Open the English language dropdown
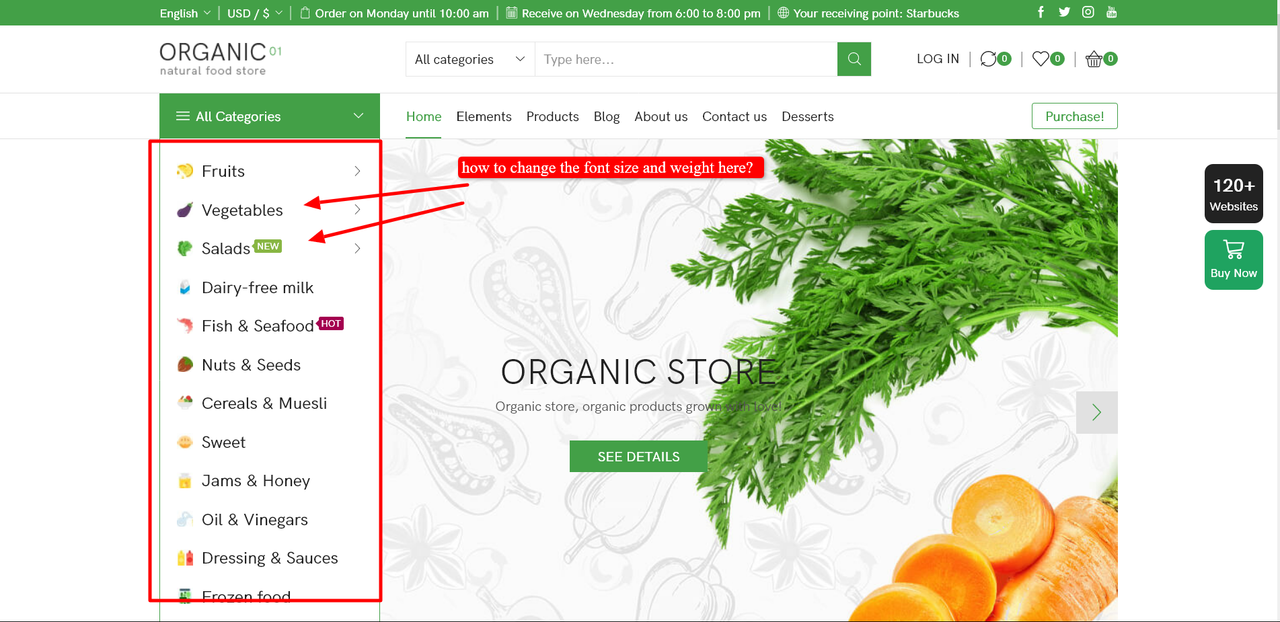Viewport: 1280px width, 622px height. pos(185,13)
